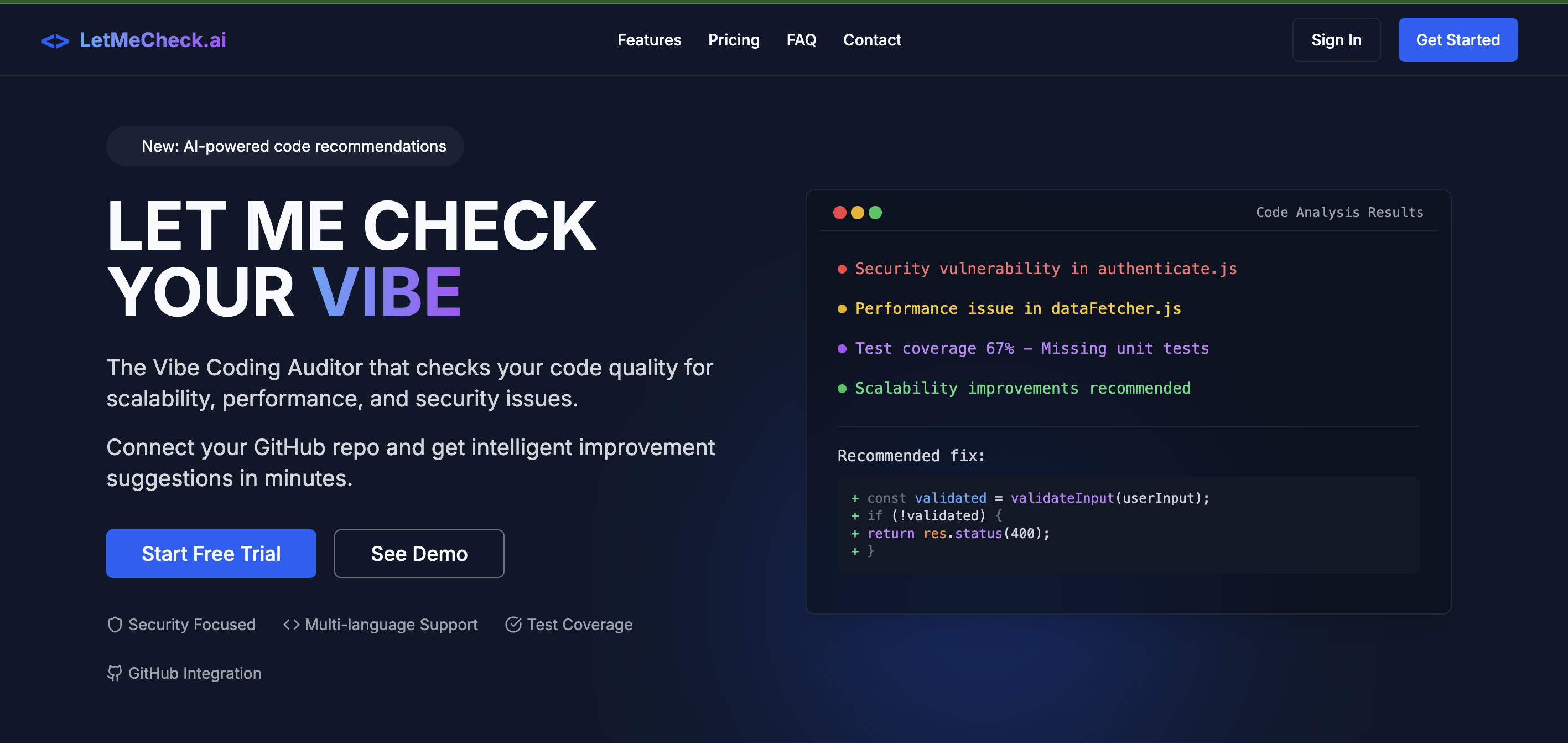Image resolution: width=1568 pixels, height=743 pixels.
Task: Click the AI-powered code recommendations badge
Action: click(285, 146)
